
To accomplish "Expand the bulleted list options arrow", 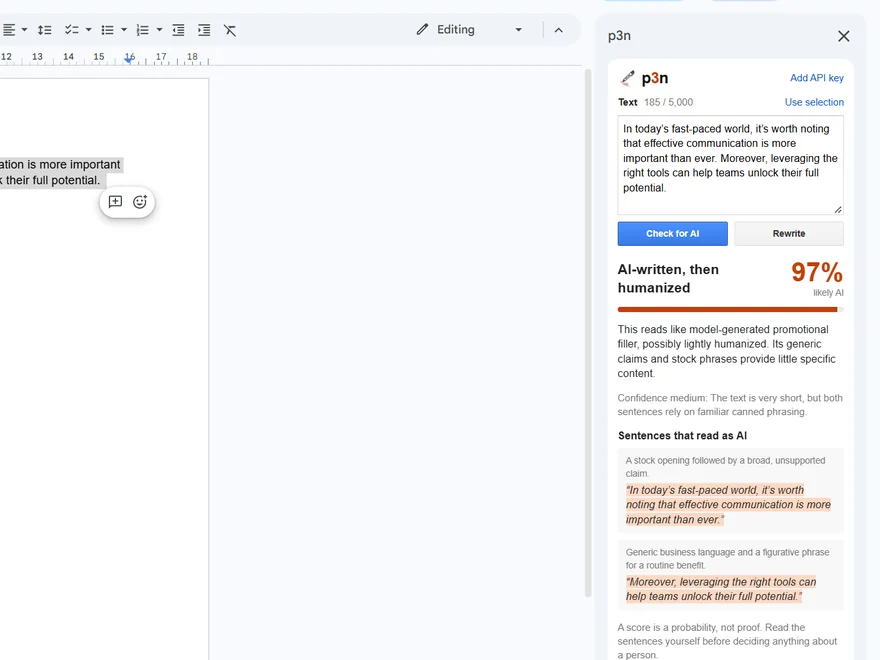I will tap(124, 30).
